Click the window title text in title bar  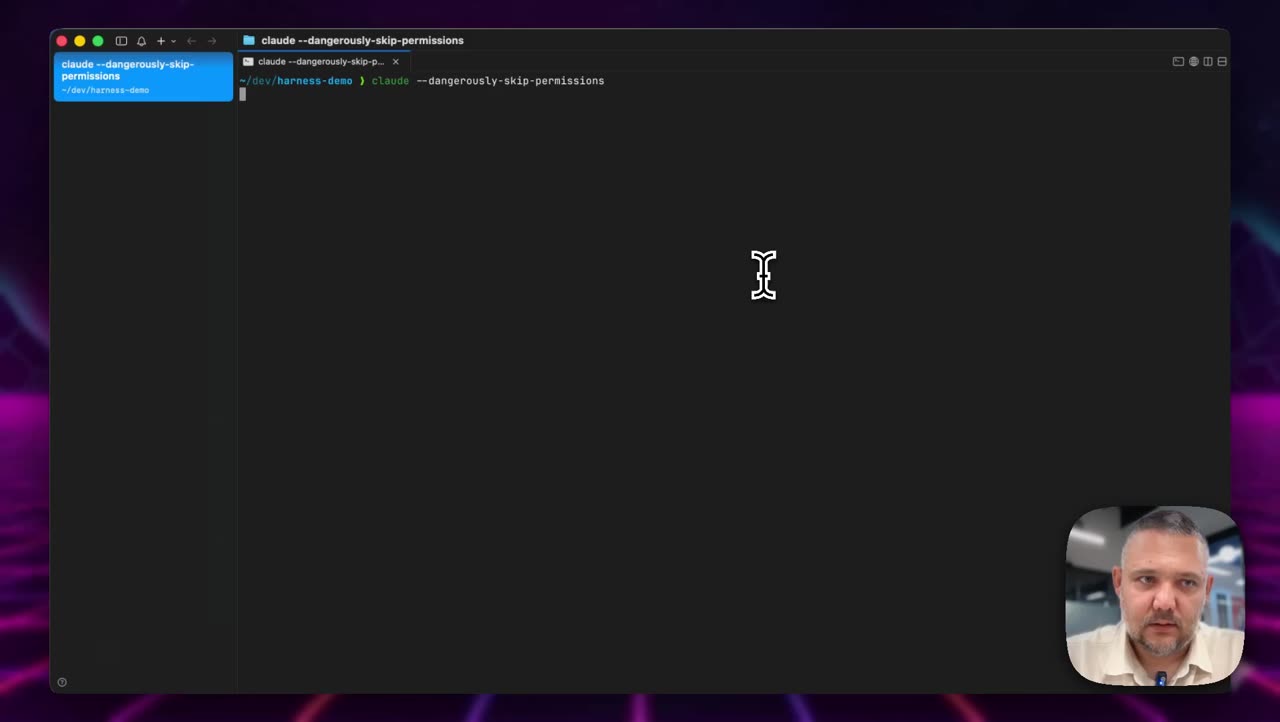[362, 40]
